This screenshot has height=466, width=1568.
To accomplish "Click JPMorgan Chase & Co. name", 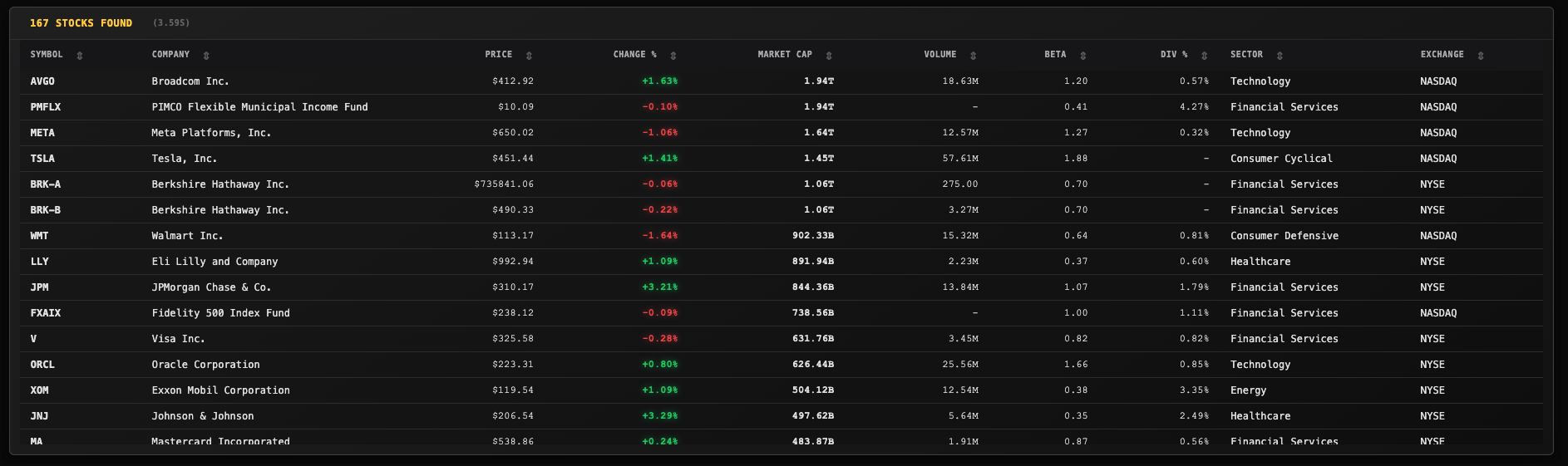I will point(211,287).
